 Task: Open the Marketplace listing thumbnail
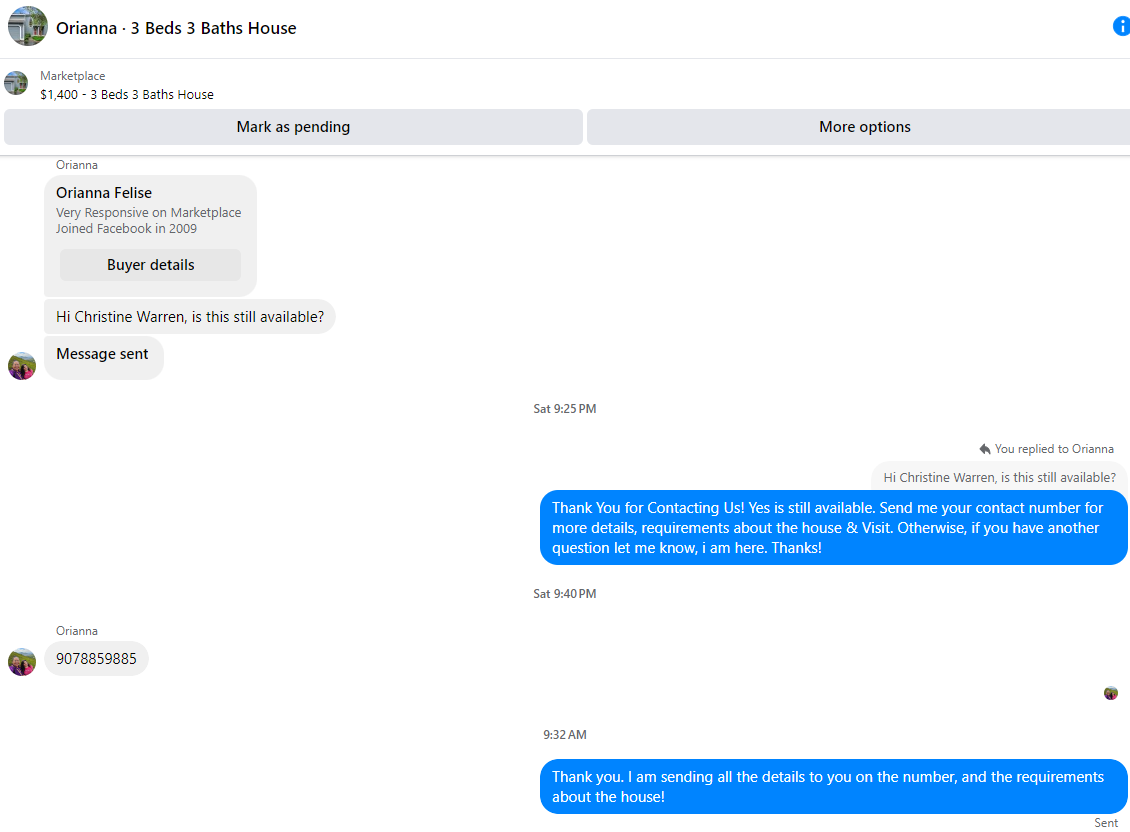pyautogui.click(x=16, y=83)
